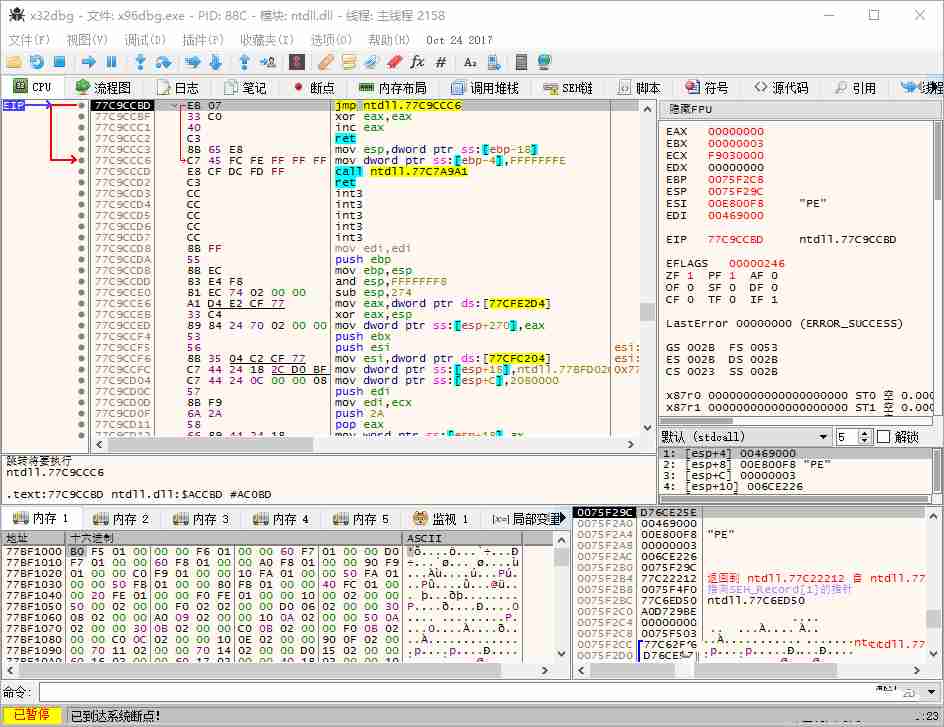The image size is (944, 727).
Task: Step over with the curved arrow icon
Action: pyautogui.click(x=163, y=62)
